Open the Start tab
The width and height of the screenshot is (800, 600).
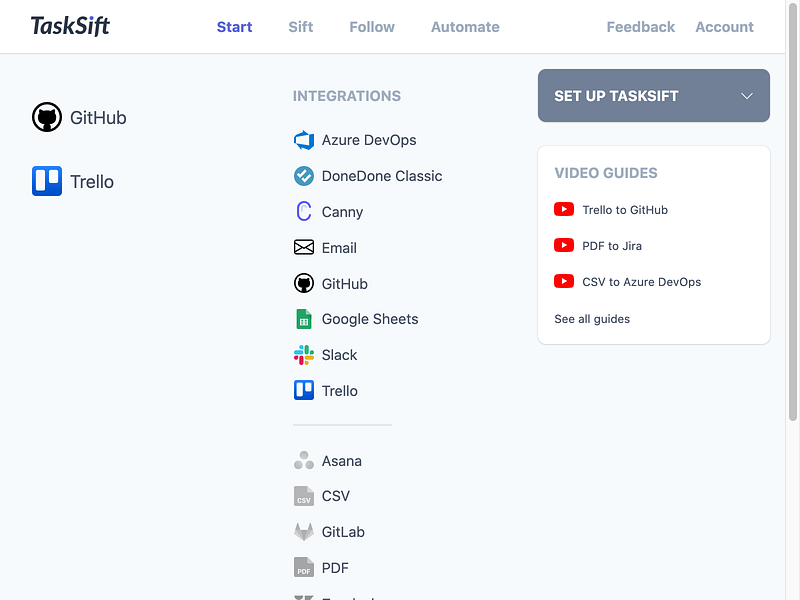click(234, 27)
